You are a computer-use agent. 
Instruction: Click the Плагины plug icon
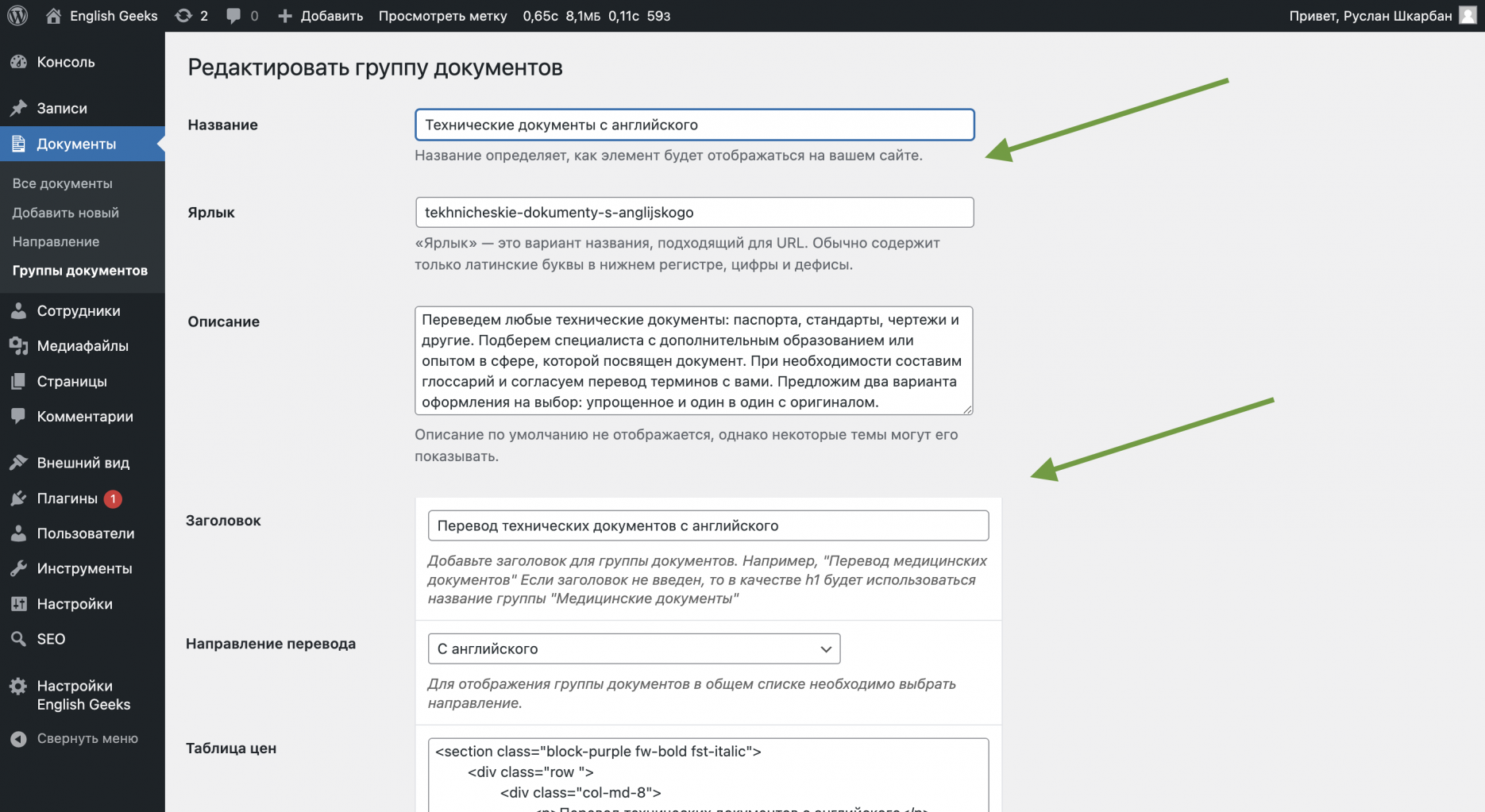[x=18, y=498]
